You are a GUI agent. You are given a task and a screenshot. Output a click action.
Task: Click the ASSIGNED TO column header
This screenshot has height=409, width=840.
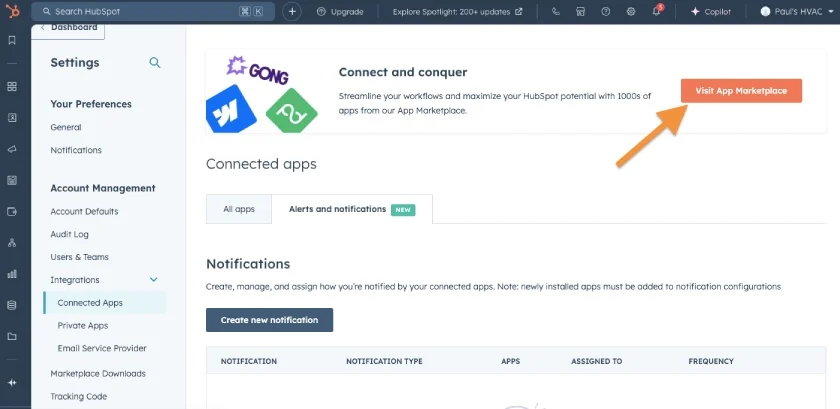pos(596,361)
